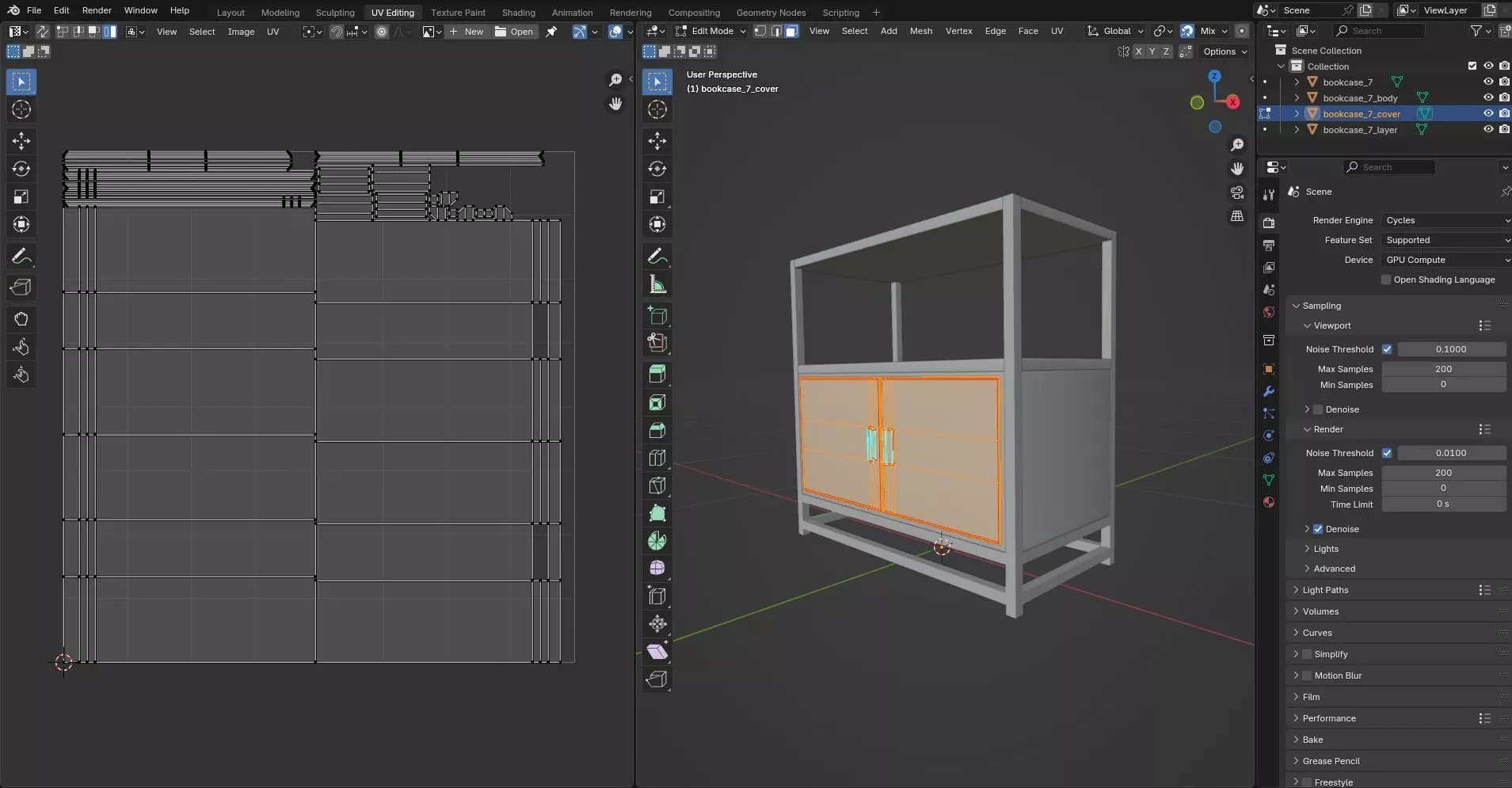This screenshot has height=788, width=1512.
Task: Open Render properties tab icon
Action: tap(1269, 223)
